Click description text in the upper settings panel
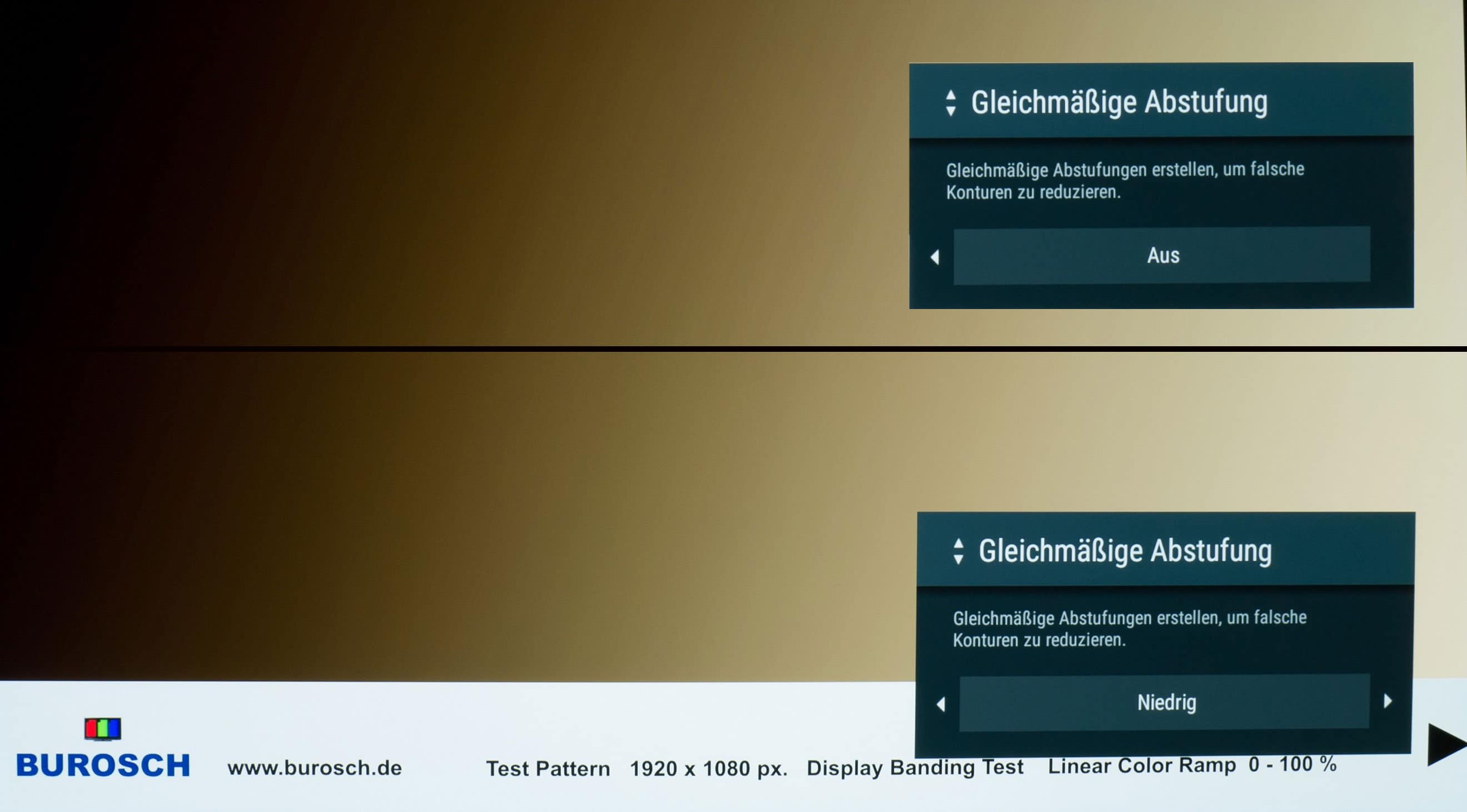This screenshot has height=812, width=1467. [1125, 181]
